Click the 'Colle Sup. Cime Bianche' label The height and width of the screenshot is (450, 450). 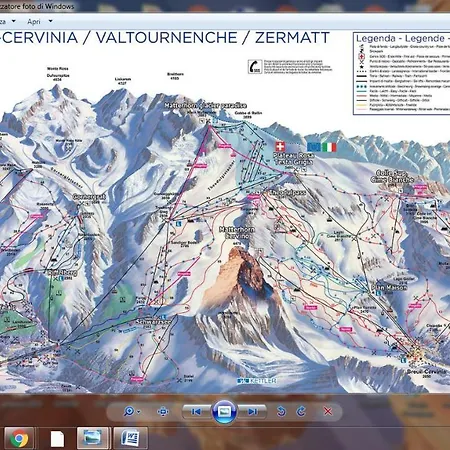click(x=392, y=176)
